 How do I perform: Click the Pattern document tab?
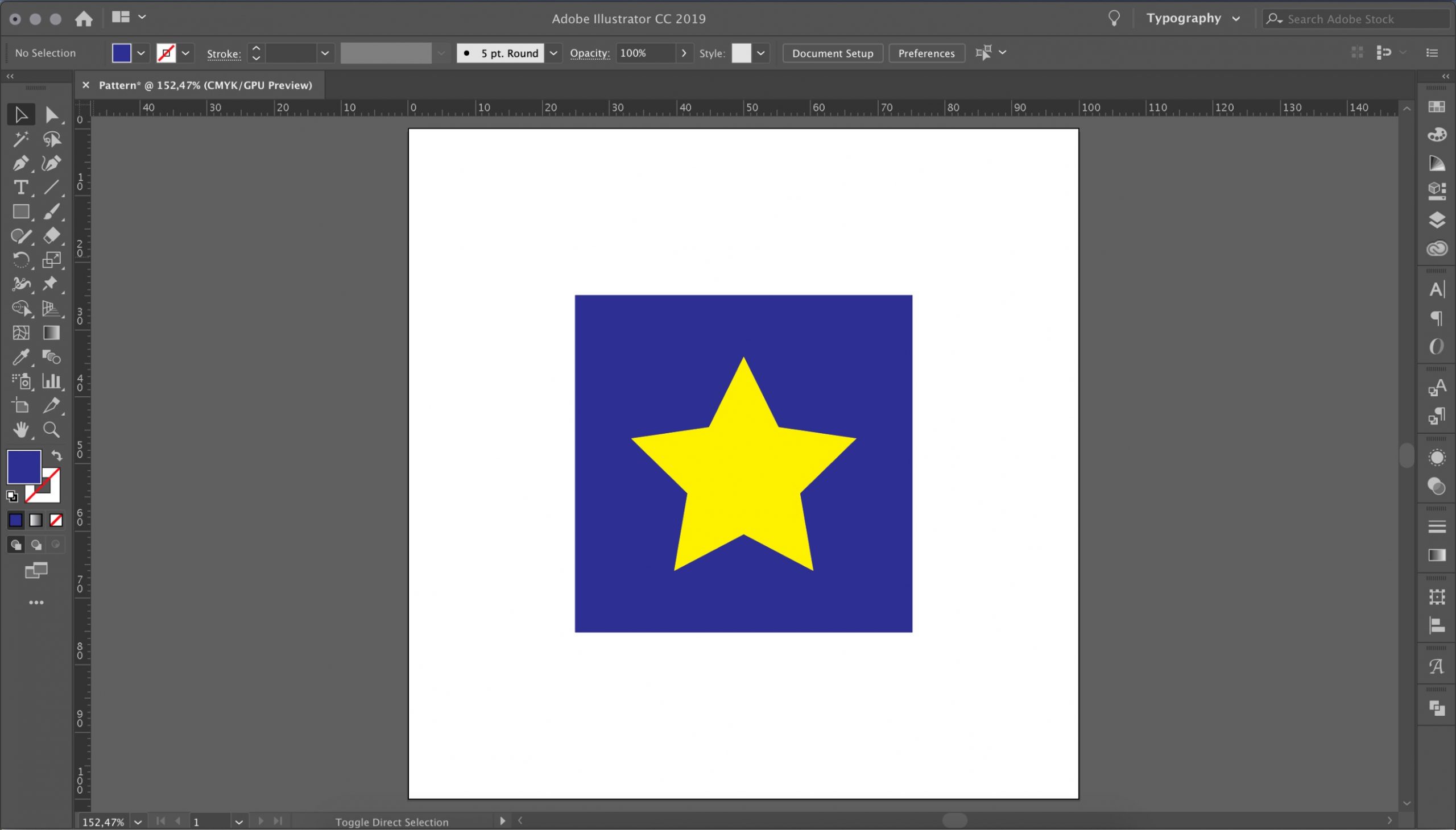coord(205,85)
